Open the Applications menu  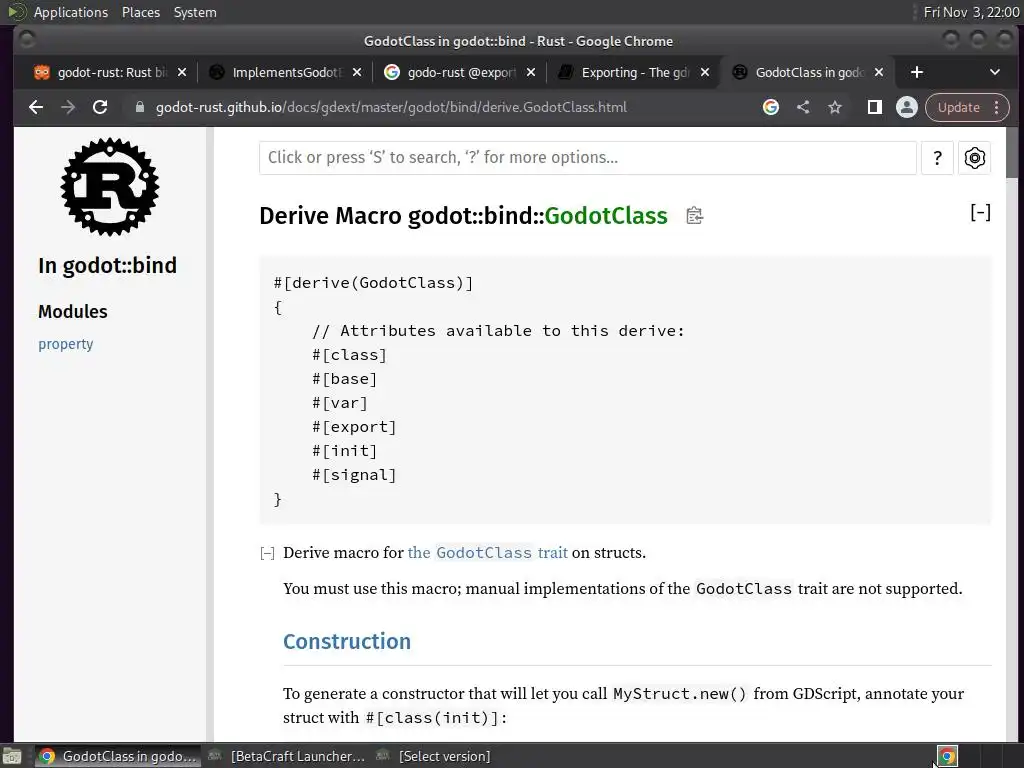pos(71,12)
